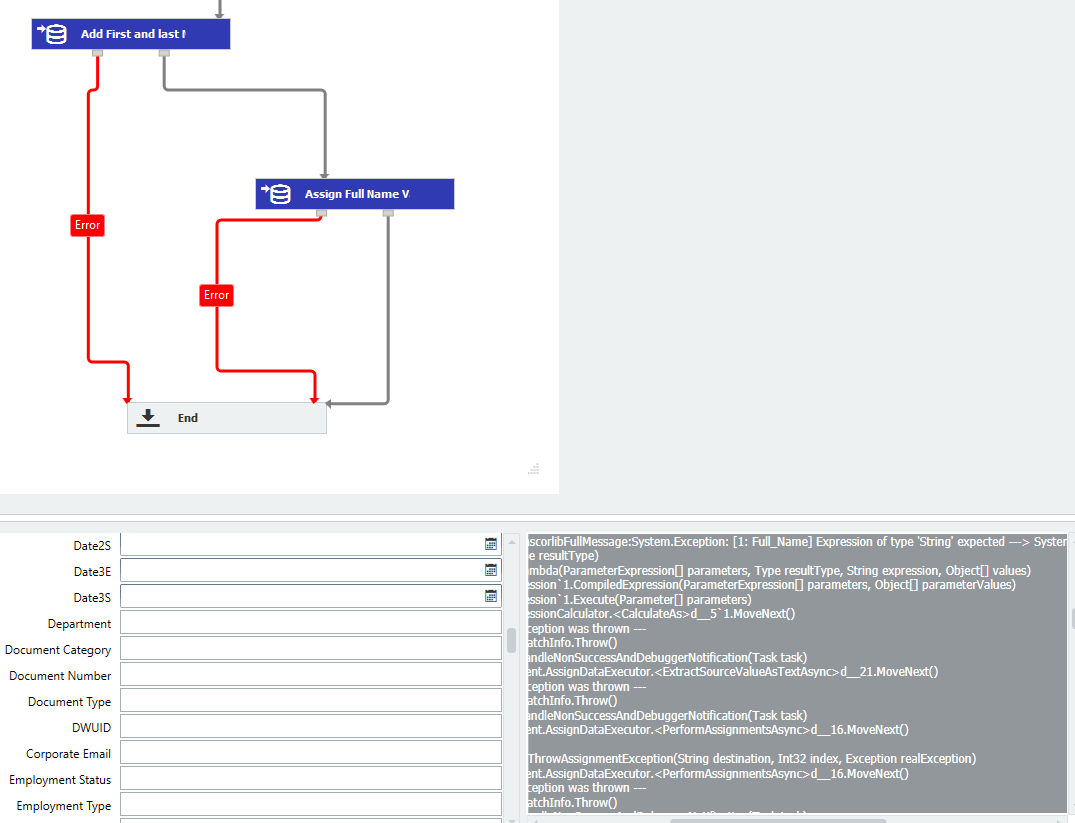1075x823 pixels.
Task: Select the Add First and last node title
Action: click(133, 34)
